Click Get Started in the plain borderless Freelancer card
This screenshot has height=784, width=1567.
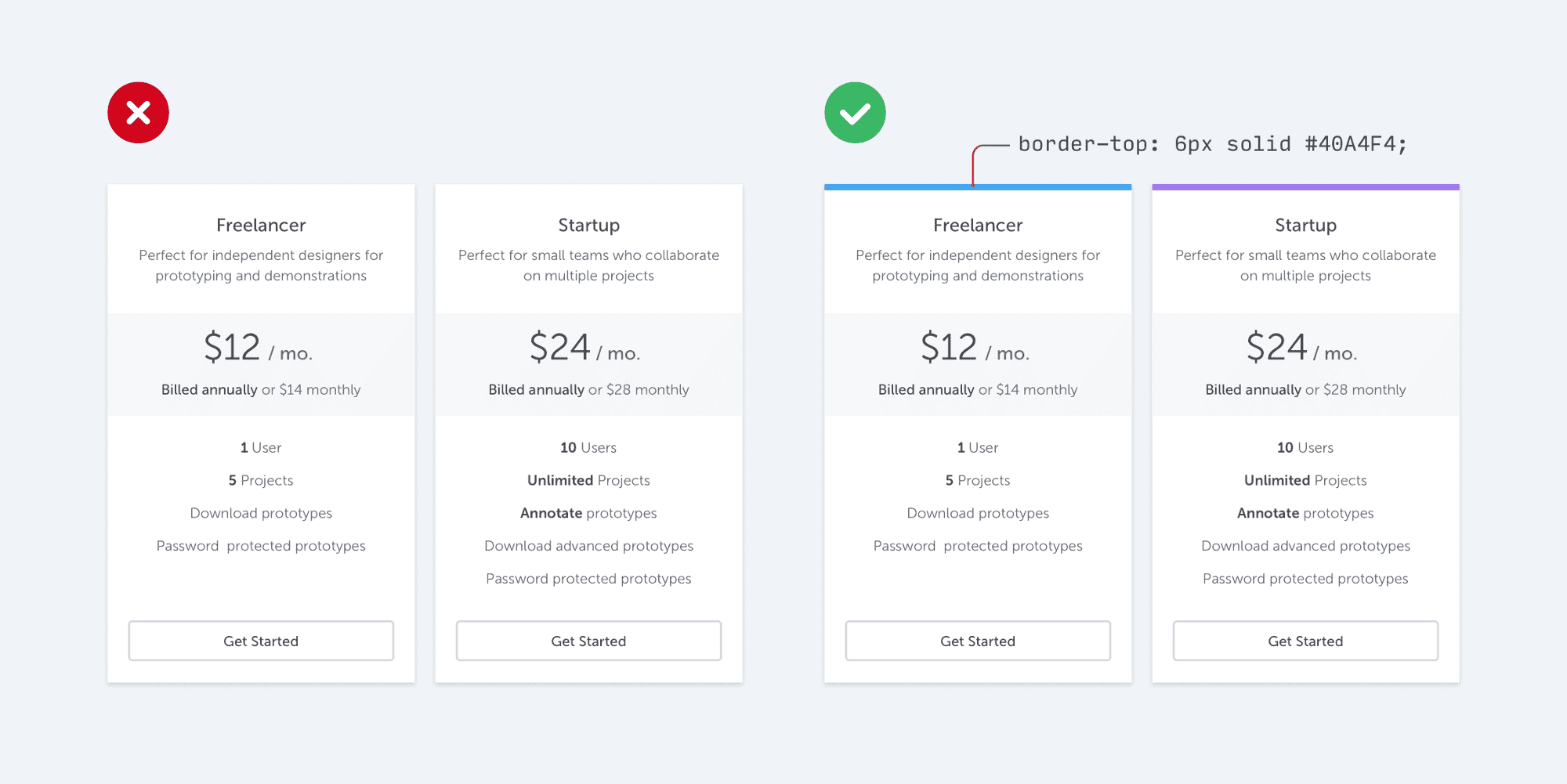pos(261,641)
